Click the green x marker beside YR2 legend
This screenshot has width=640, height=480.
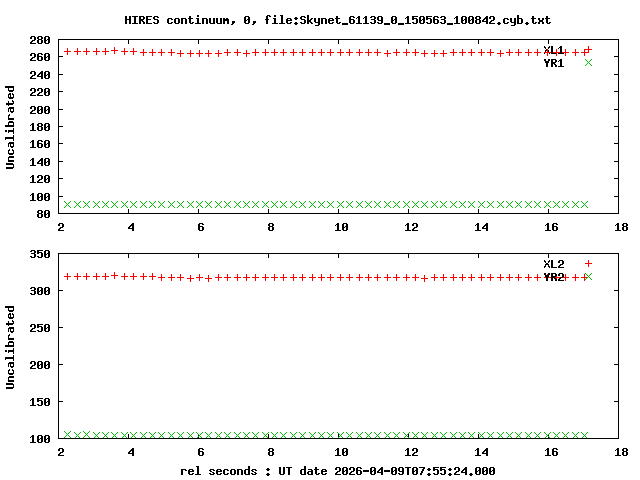(588, 277)
